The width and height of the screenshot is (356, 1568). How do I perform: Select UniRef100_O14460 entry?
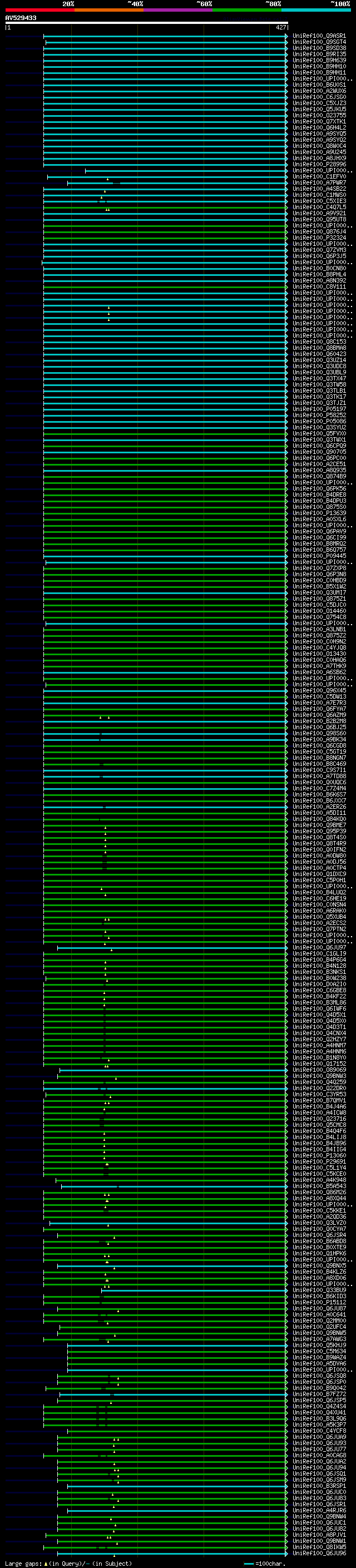(319, 611)
